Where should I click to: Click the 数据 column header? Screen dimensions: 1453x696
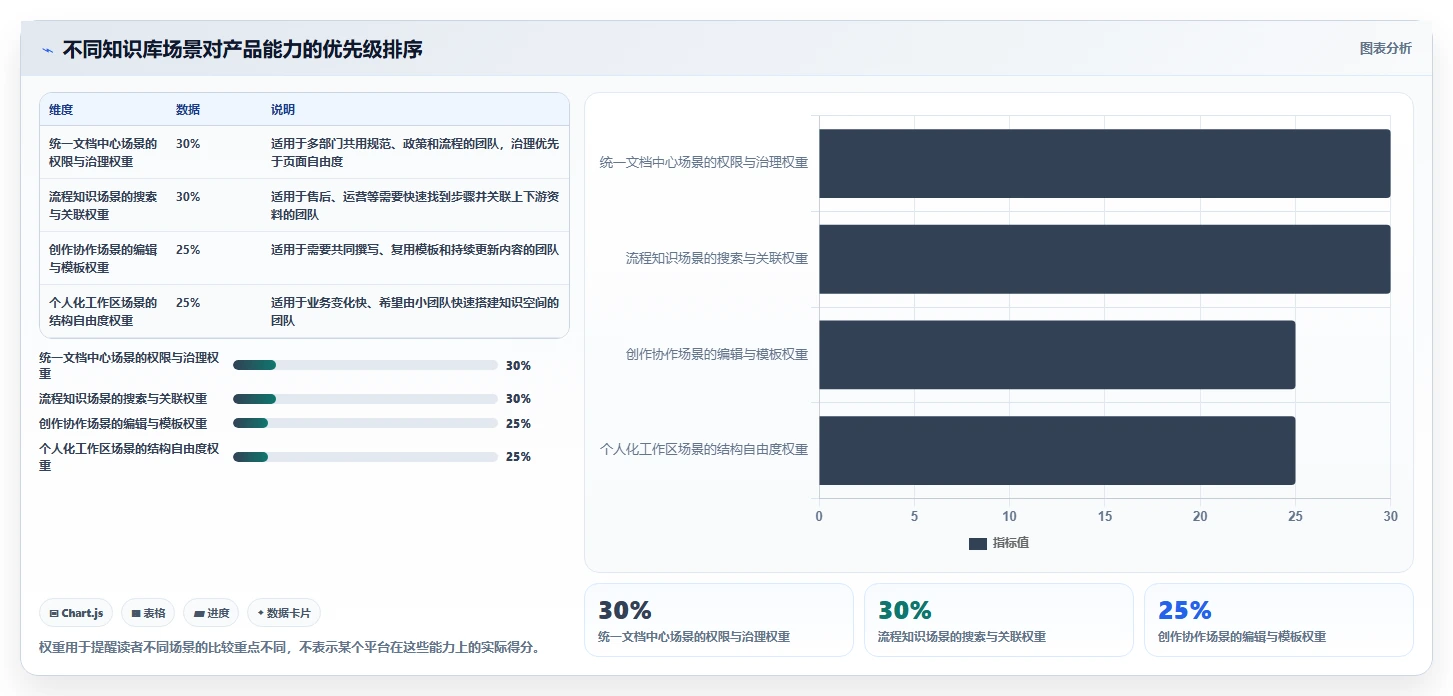(188, 109)
